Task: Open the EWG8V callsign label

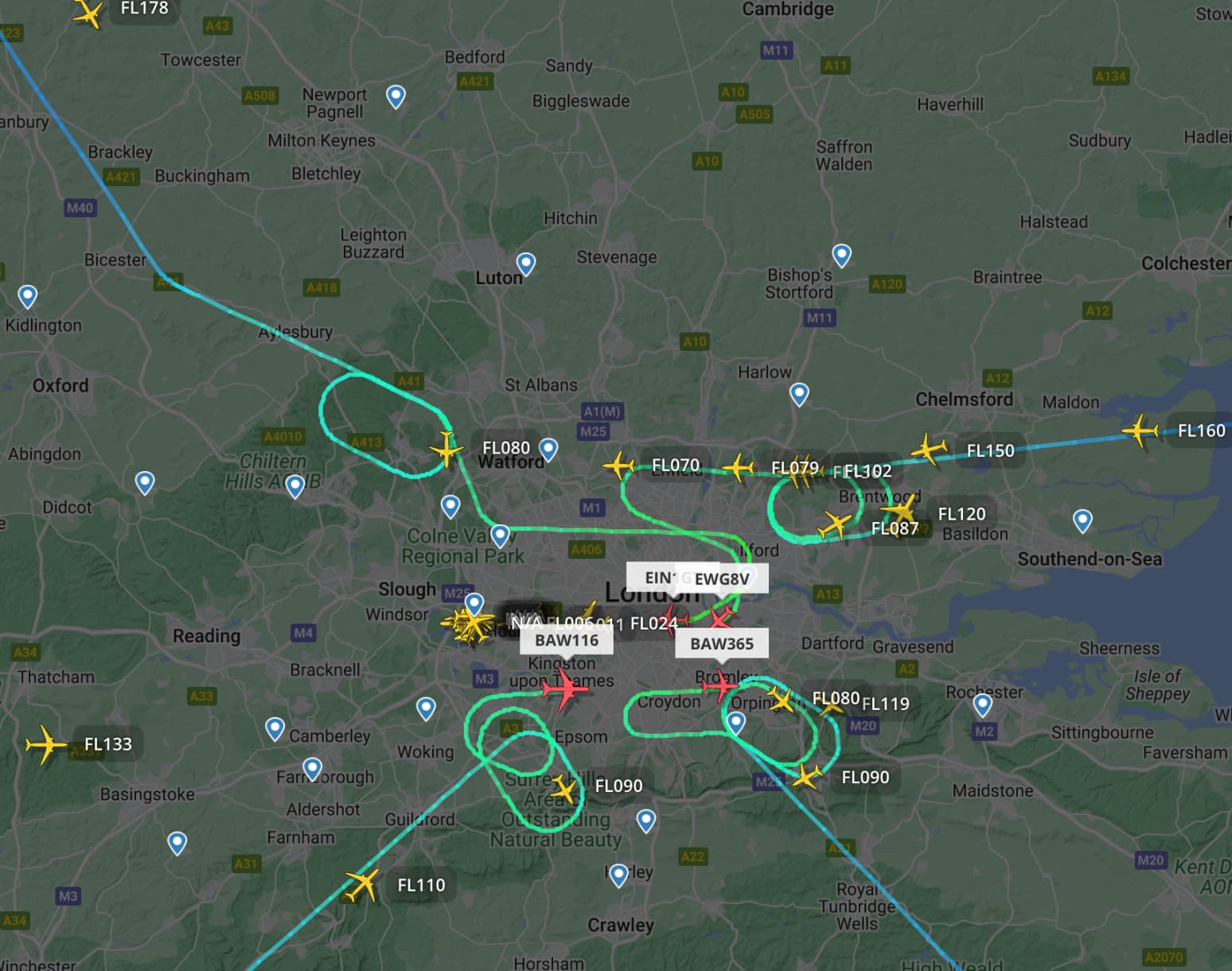Action: coord(721,579)
